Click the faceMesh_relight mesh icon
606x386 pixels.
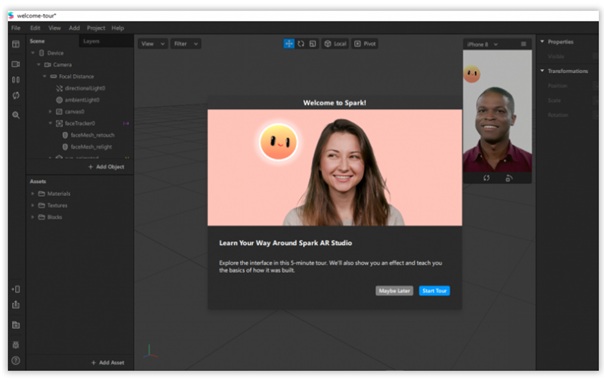coord(65,147)
